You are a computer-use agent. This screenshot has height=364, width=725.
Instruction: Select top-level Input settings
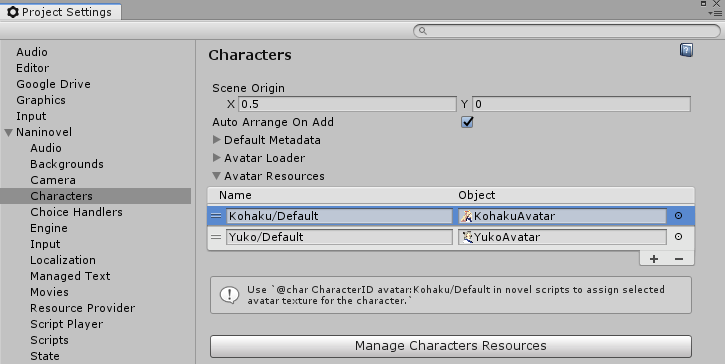31,116
